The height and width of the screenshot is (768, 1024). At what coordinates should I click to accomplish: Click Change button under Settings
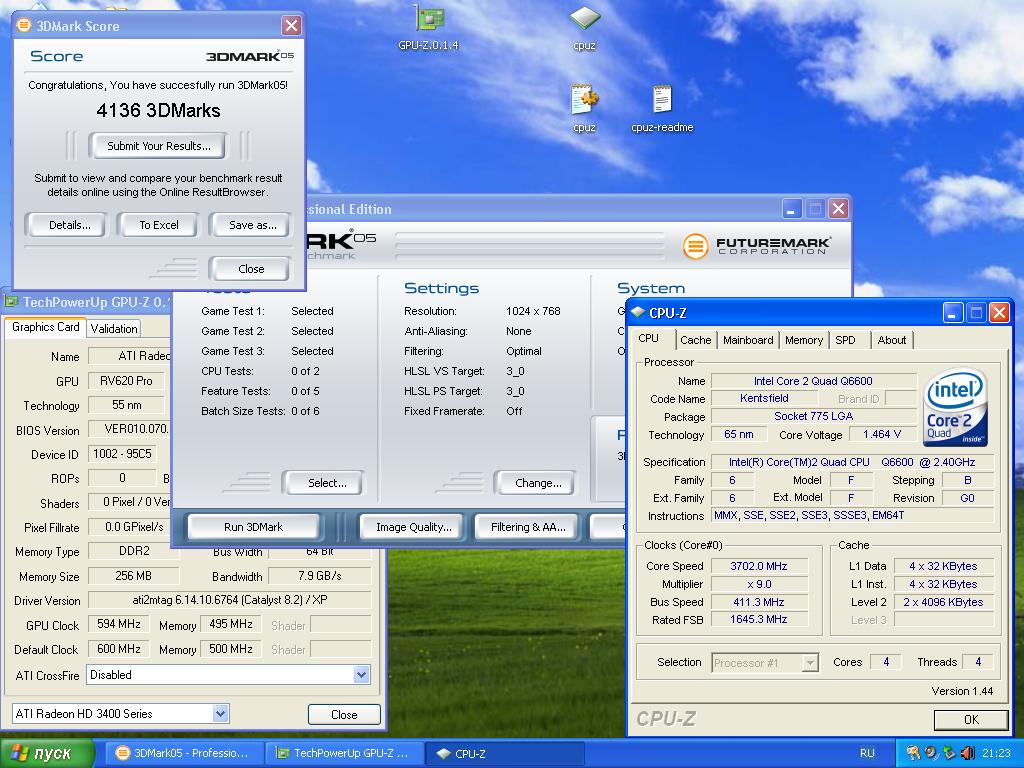[x=537, y=483]
